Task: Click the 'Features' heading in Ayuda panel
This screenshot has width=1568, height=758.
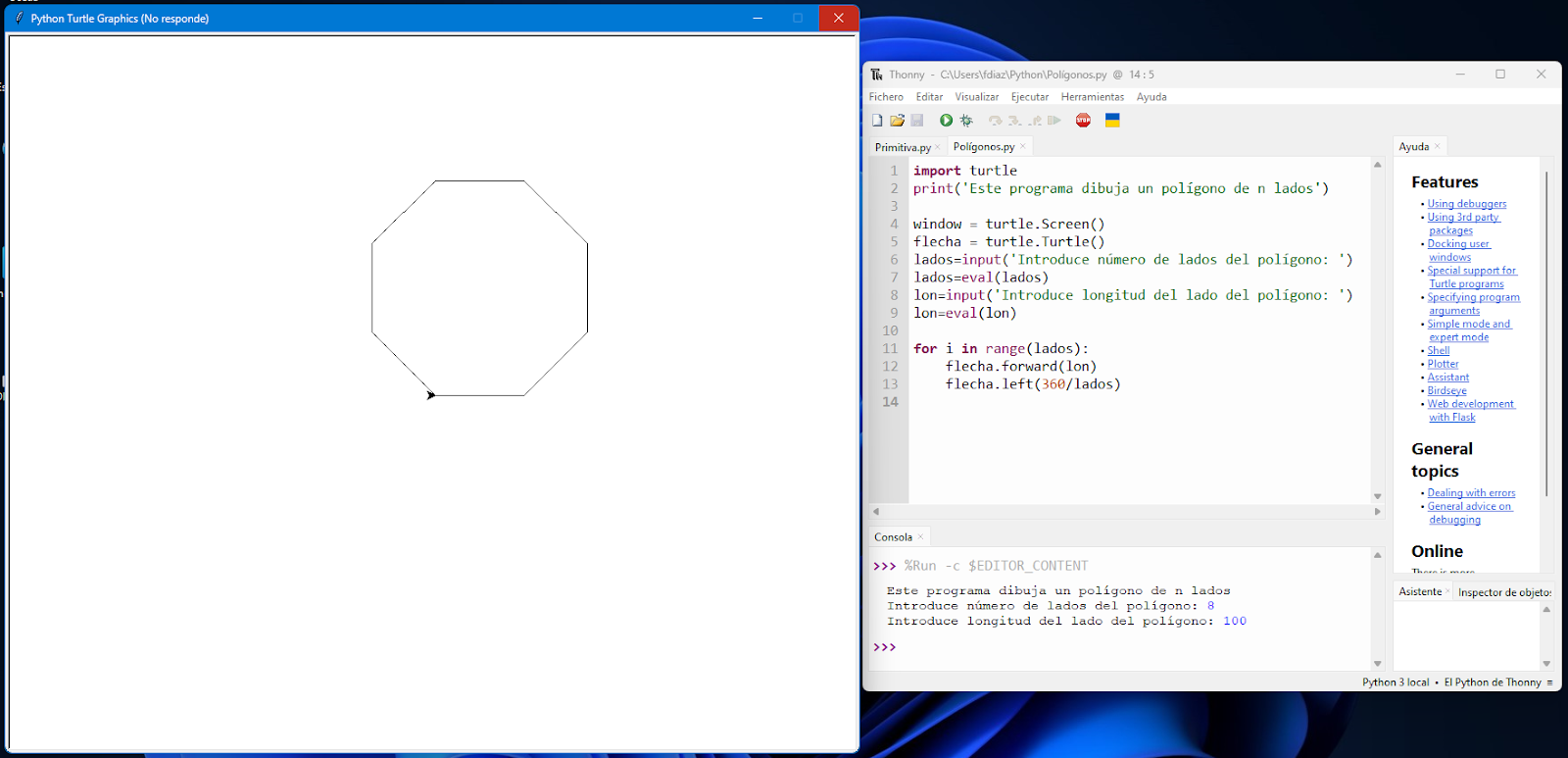Action: 1445,182
